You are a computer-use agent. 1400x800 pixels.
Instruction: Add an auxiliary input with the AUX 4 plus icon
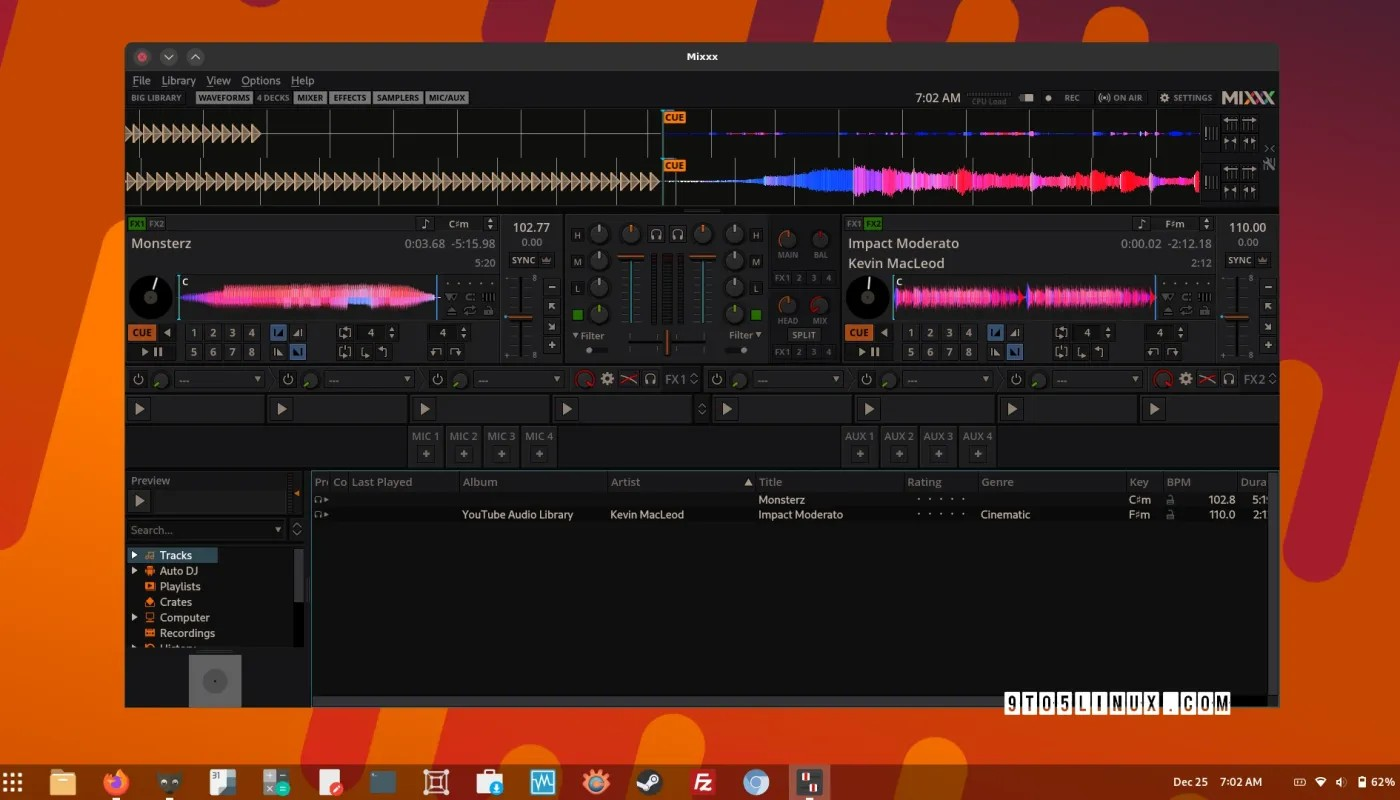click(977, 453)
